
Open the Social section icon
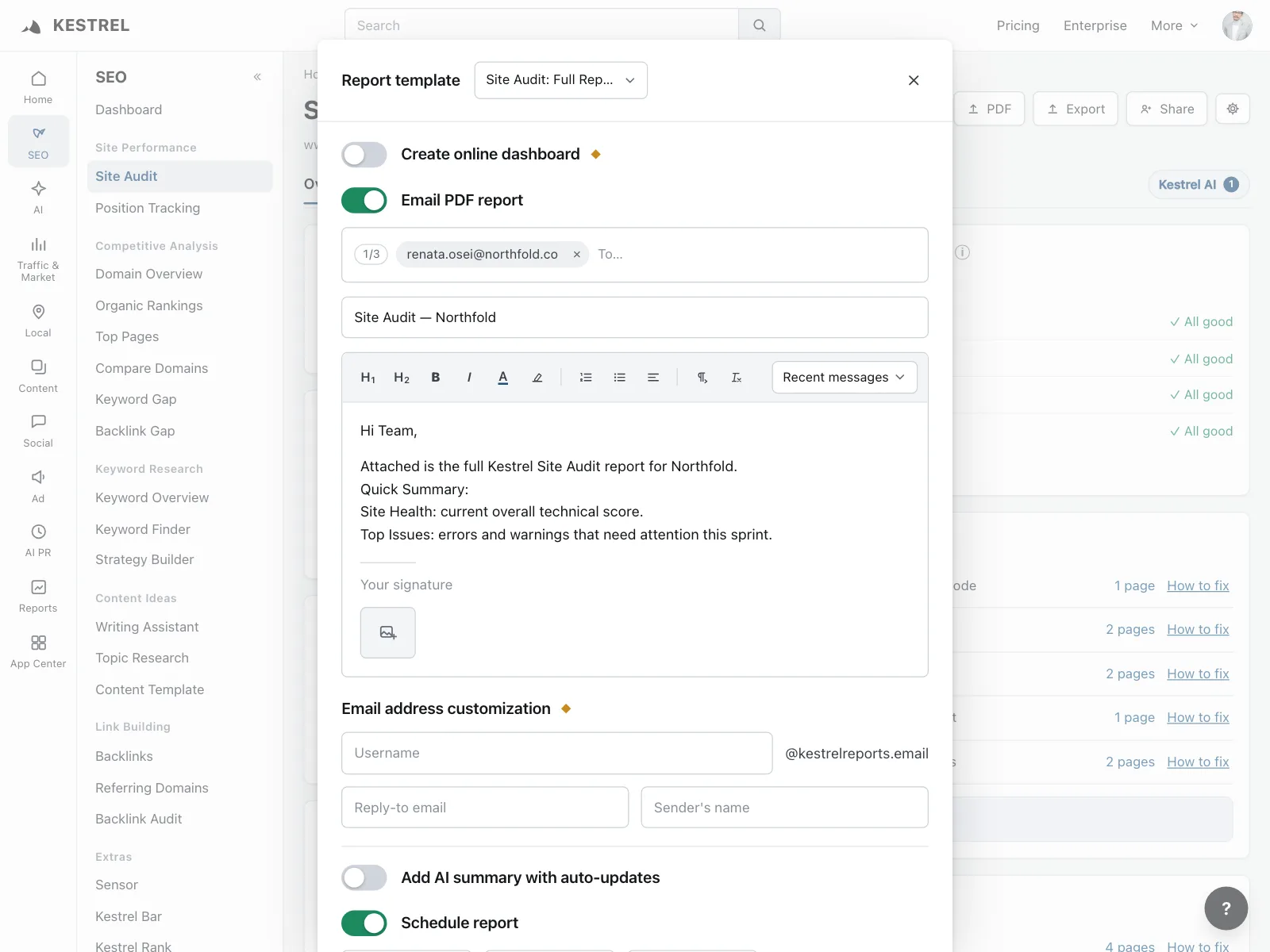click(x=38, y=430)
